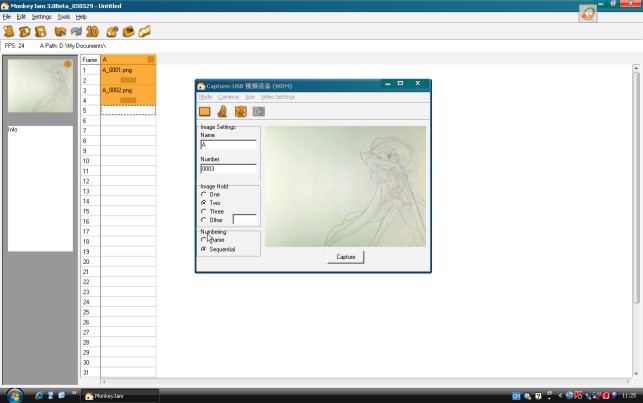
Task: Click the headphone icon at top right
Action: (x=588, y=14)
